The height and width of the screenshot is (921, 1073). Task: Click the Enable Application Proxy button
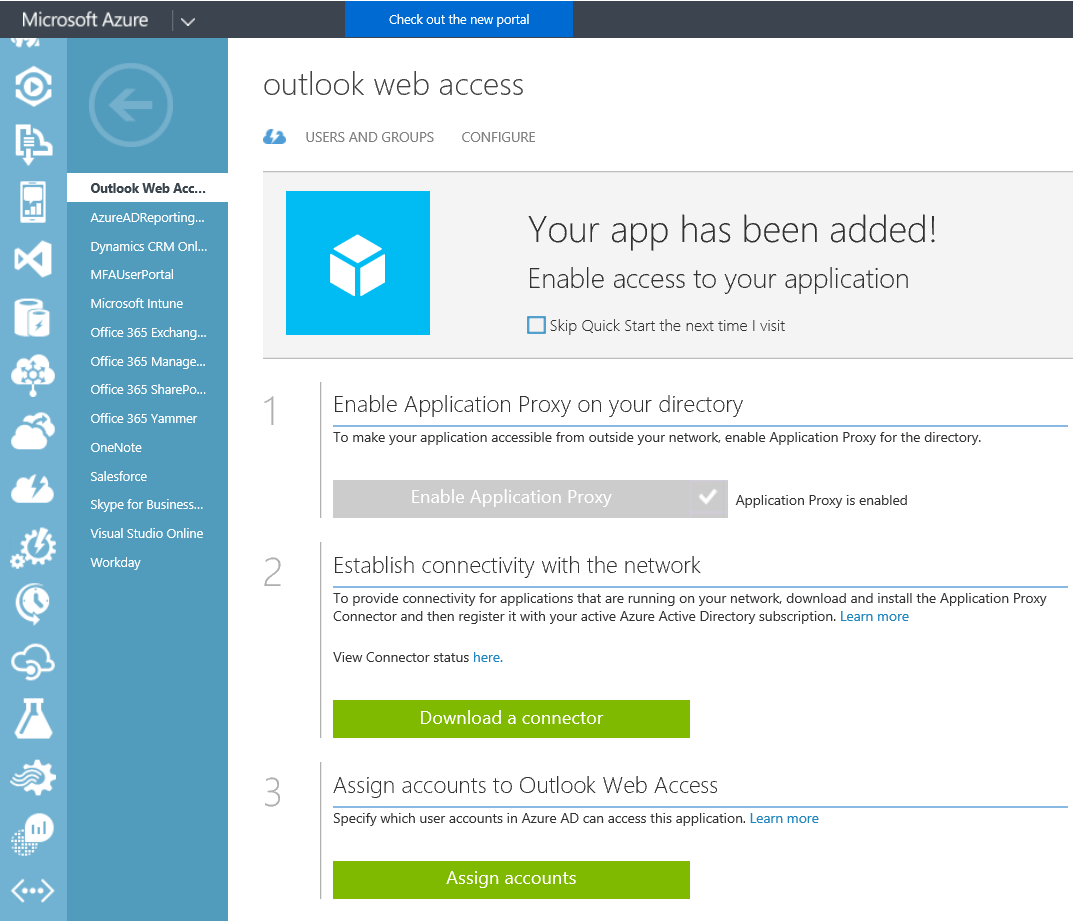click(530, 499)
